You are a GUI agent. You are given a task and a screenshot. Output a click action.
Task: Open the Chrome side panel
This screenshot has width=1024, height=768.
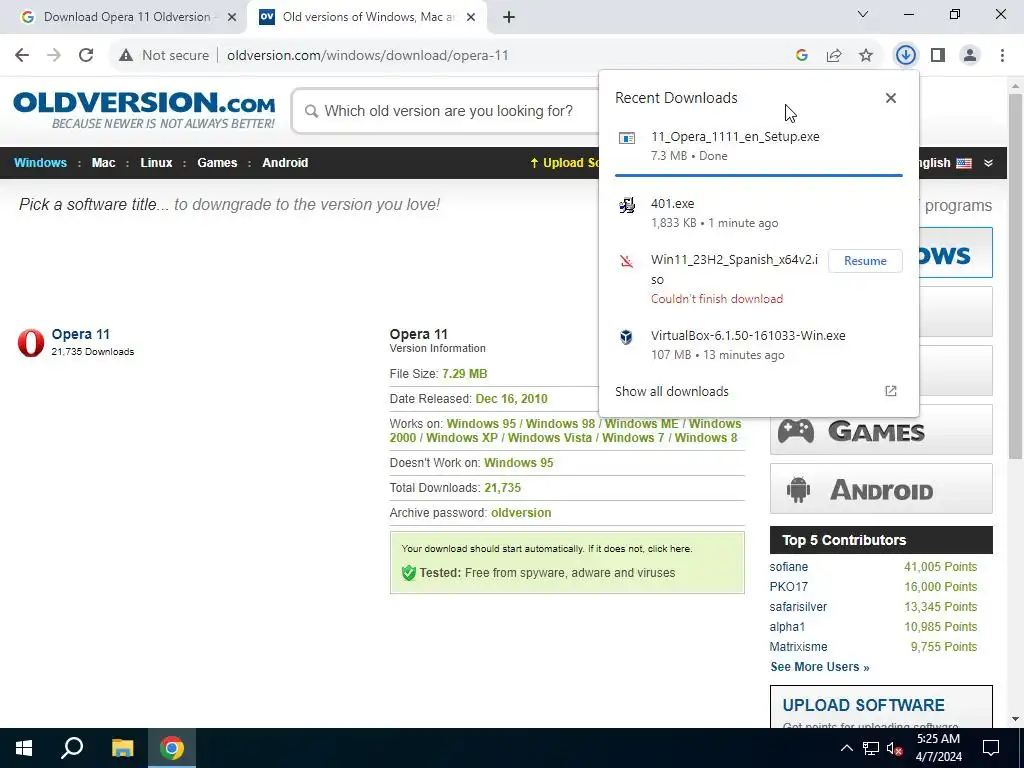(938, 56)
